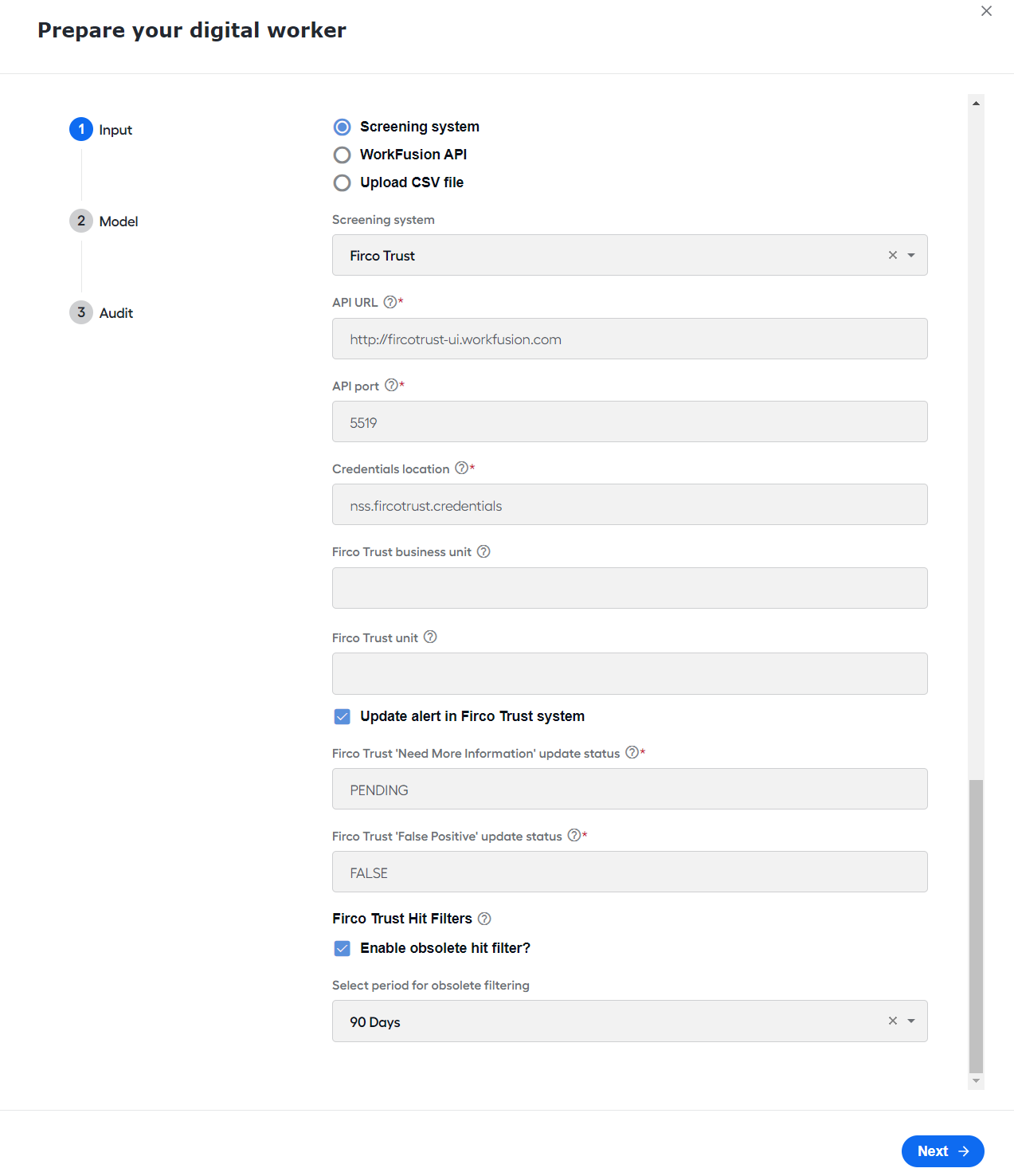Open the 90 Days combo box
The height and width of the screenshot is (1176, 1014).
(x=629, y=1021)
